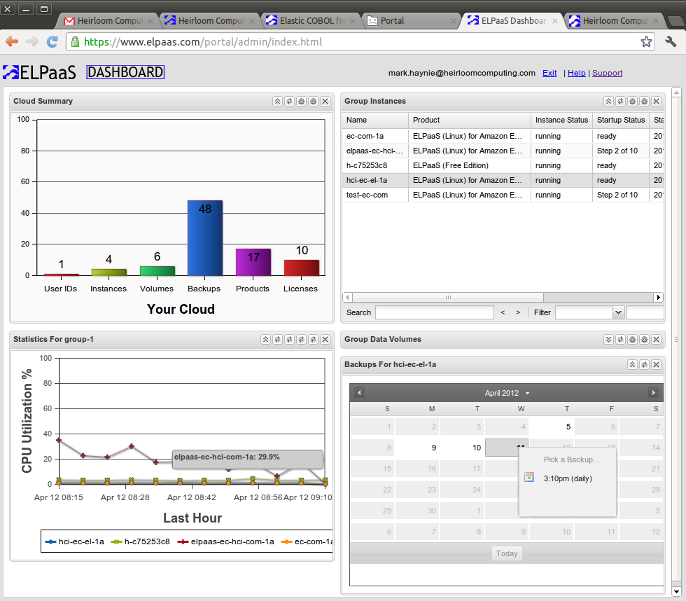Image resolution: width=686 pixels, height=601 pixels.
Task: Sort by the Startup Status column header
Action: pyautogui.click(x=621, y=120)
